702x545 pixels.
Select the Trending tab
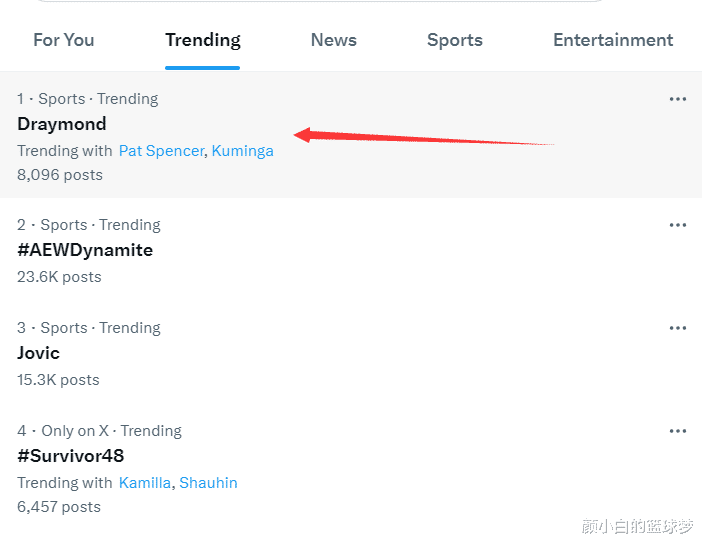pos(203,40)
